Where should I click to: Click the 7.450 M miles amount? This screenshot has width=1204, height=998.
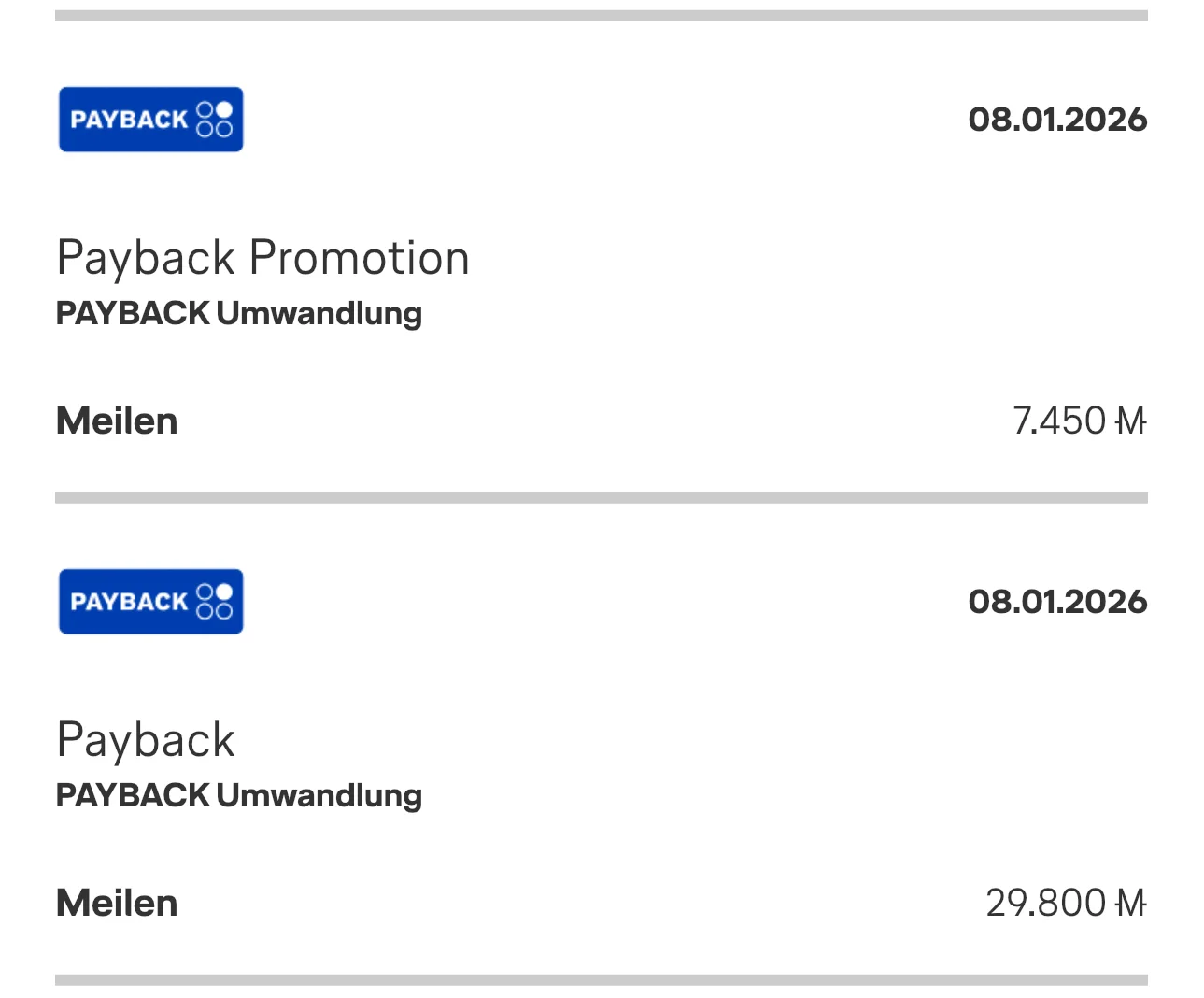pyautogui.click(x=1079, y=421)
